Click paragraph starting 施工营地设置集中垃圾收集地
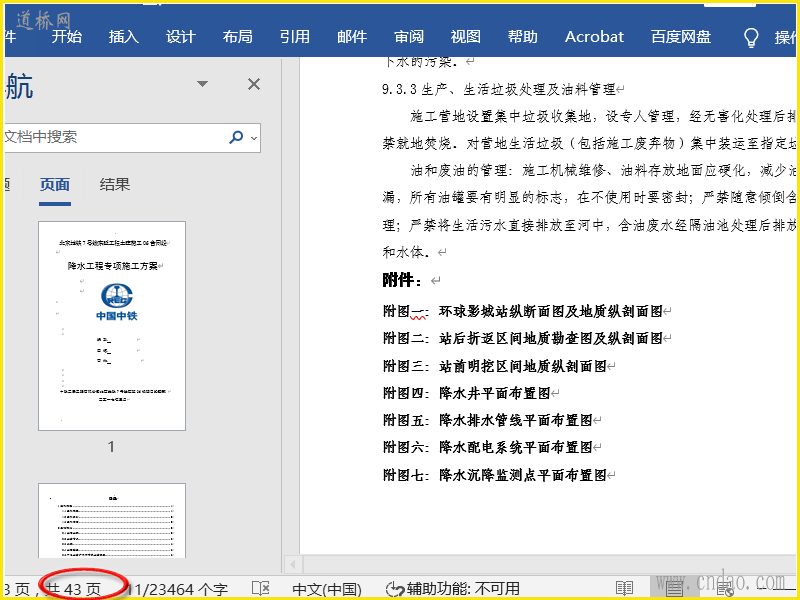The width and height of the screenshot is (800, 600). click(x=589, y=130)
